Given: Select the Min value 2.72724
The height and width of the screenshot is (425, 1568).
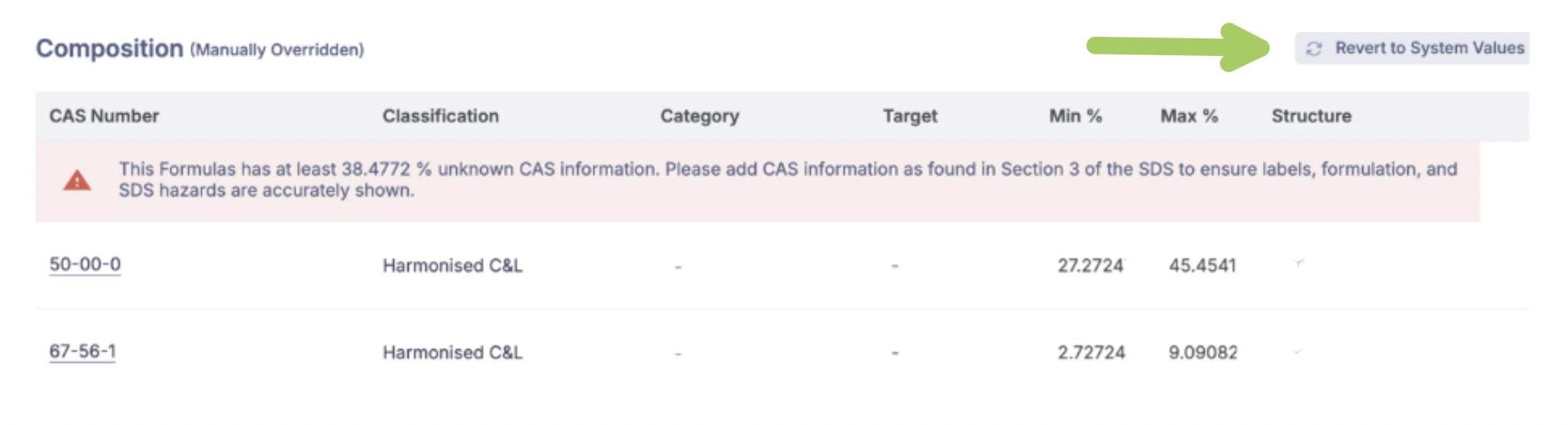Looking at the screenshot, I should pos(1091,352).
